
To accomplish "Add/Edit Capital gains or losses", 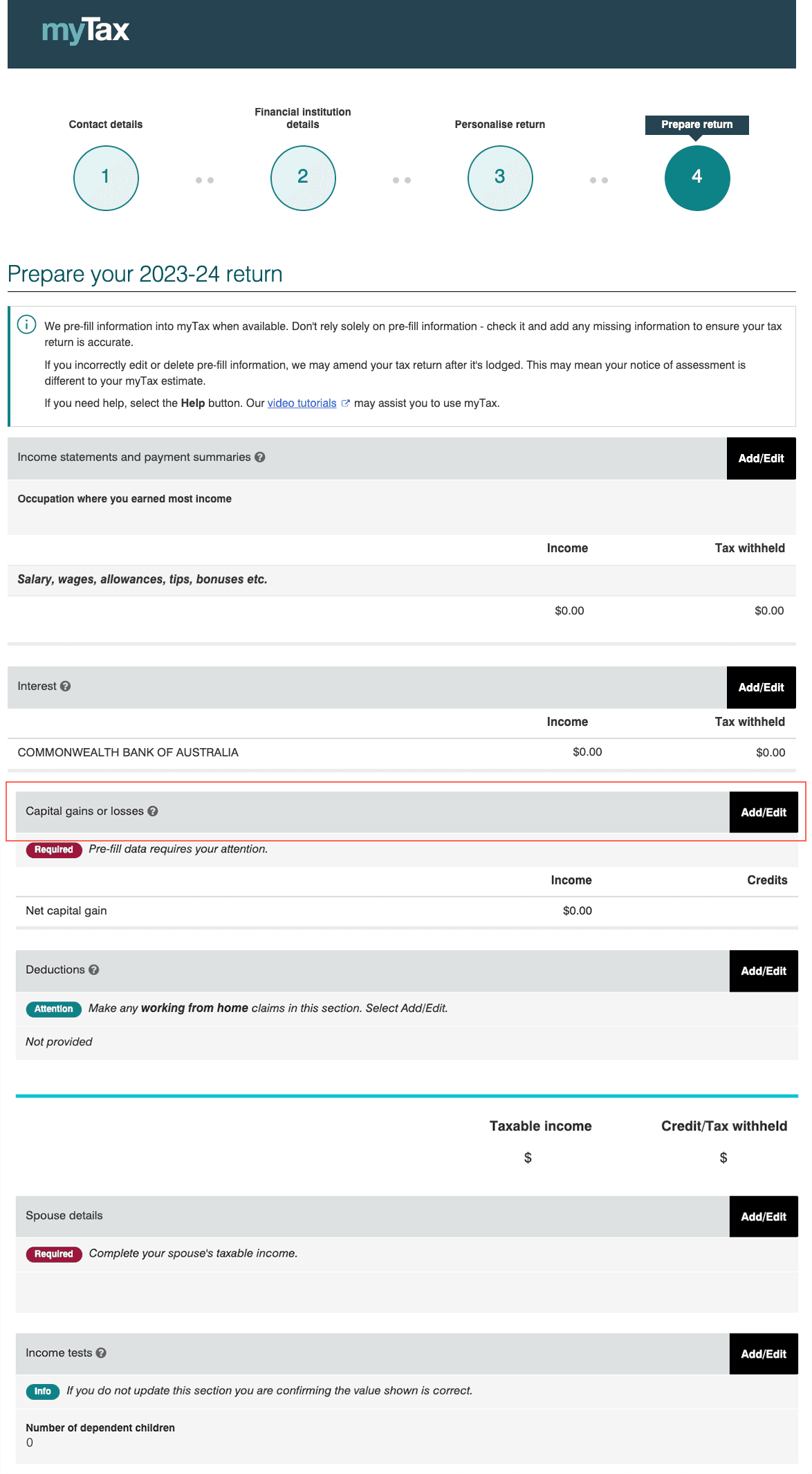I will pos(764,812).
